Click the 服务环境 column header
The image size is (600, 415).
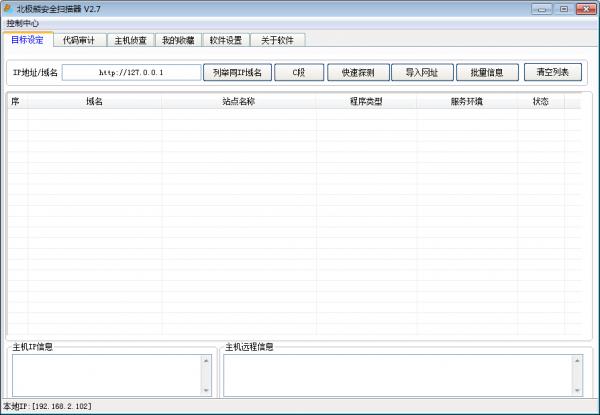(467, 101)
